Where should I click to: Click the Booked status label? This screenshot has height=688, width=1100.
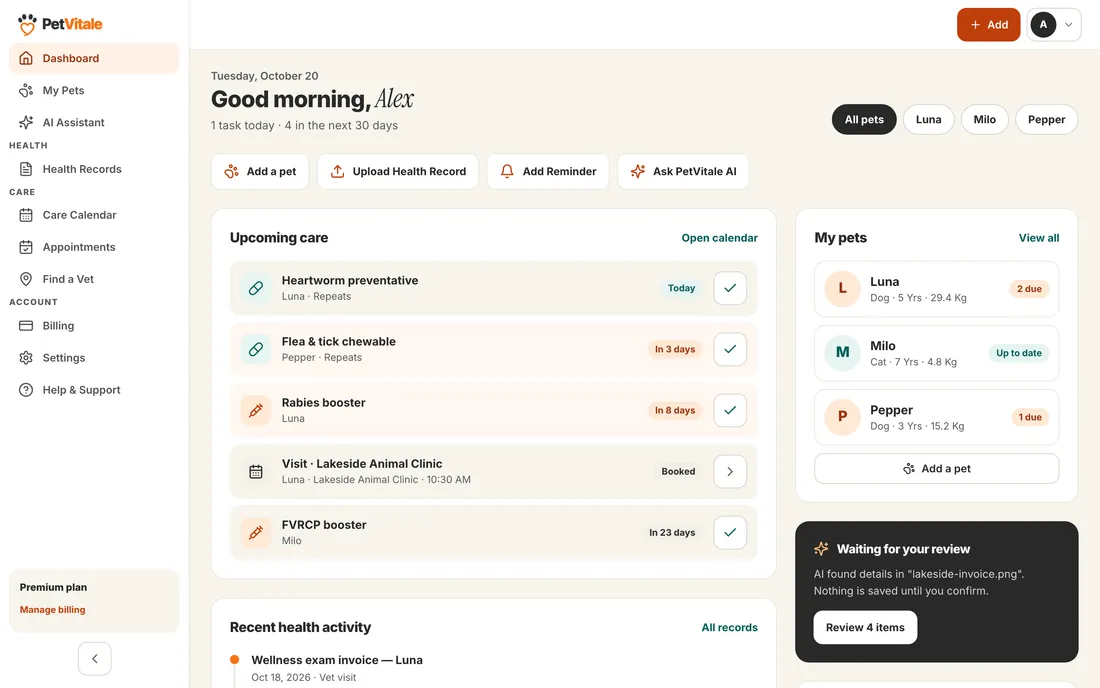point(678,471)
